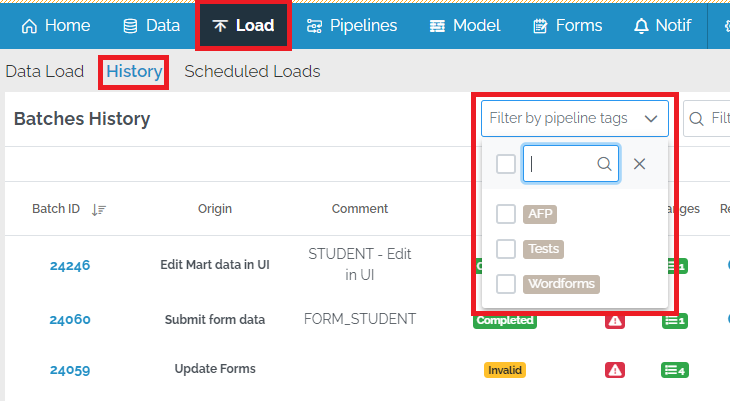Close the tag filter panel with X
The width and height of the screenshot is (730, 401).
(640, 164)
